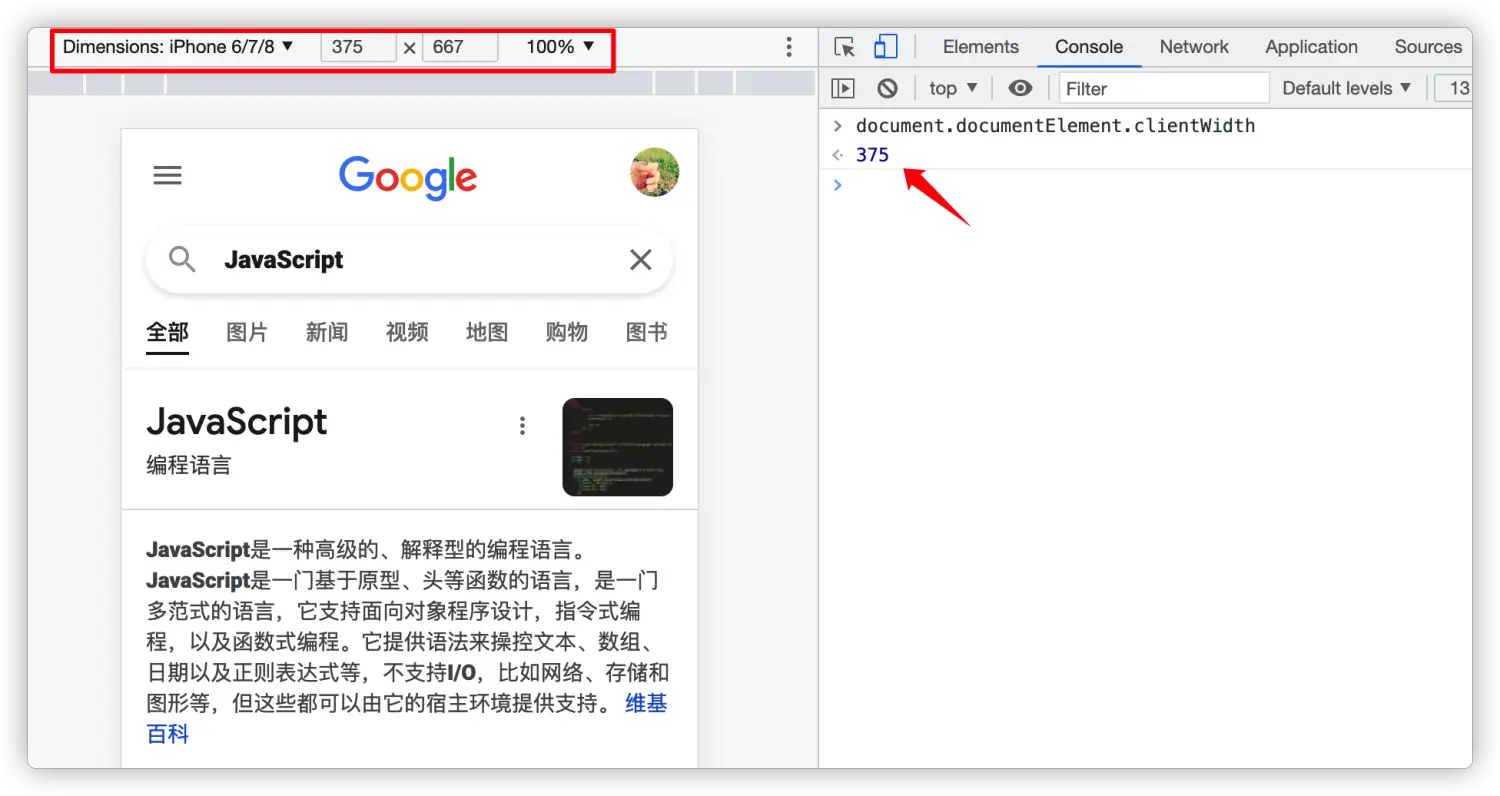
Task: Select the 购物 search tab
Action: click(567, 332)
